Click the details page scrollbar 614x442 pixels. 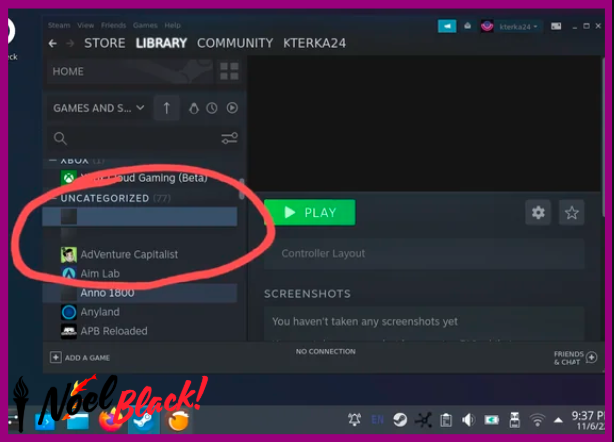point(603,136)
